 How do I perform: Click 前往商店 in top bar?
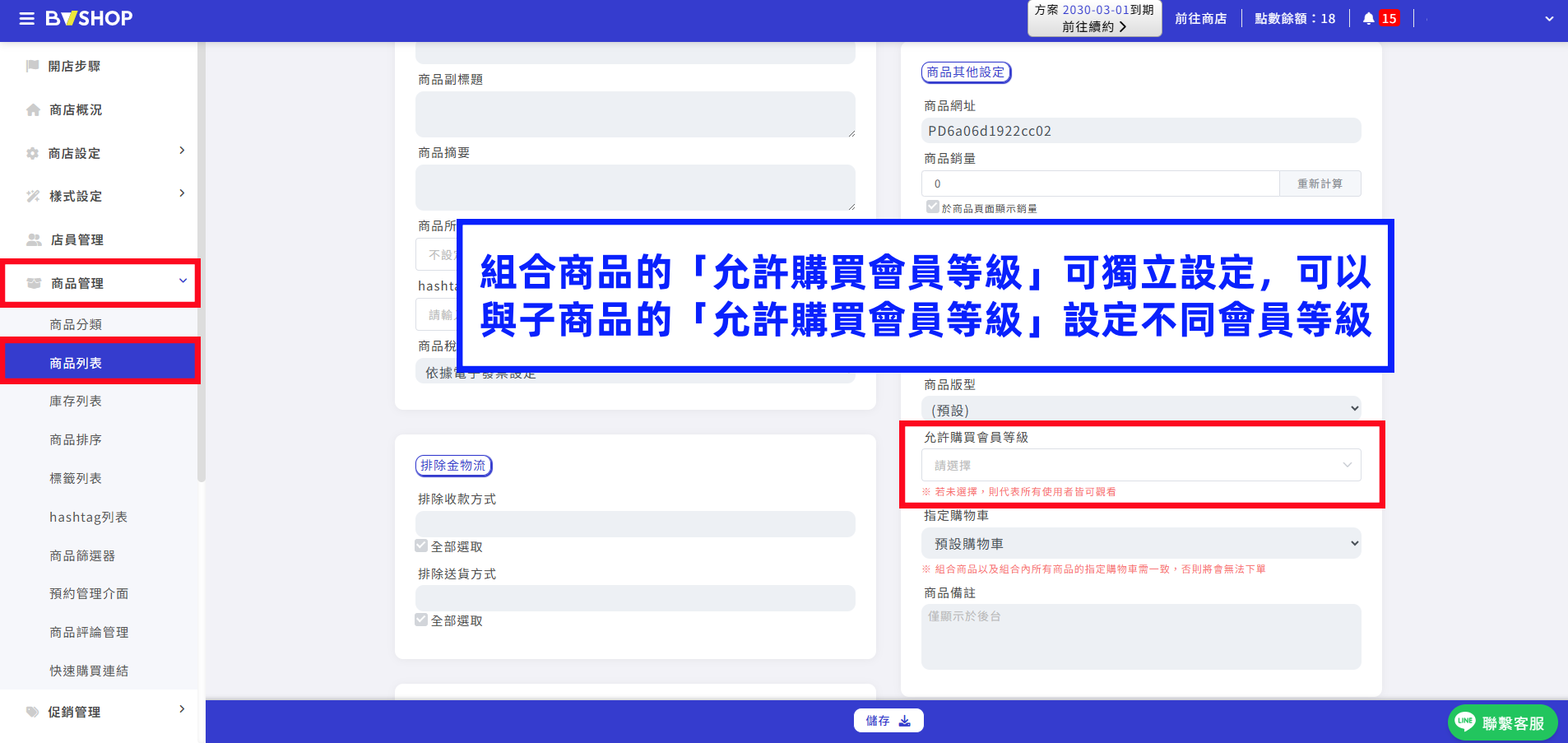1200,18
